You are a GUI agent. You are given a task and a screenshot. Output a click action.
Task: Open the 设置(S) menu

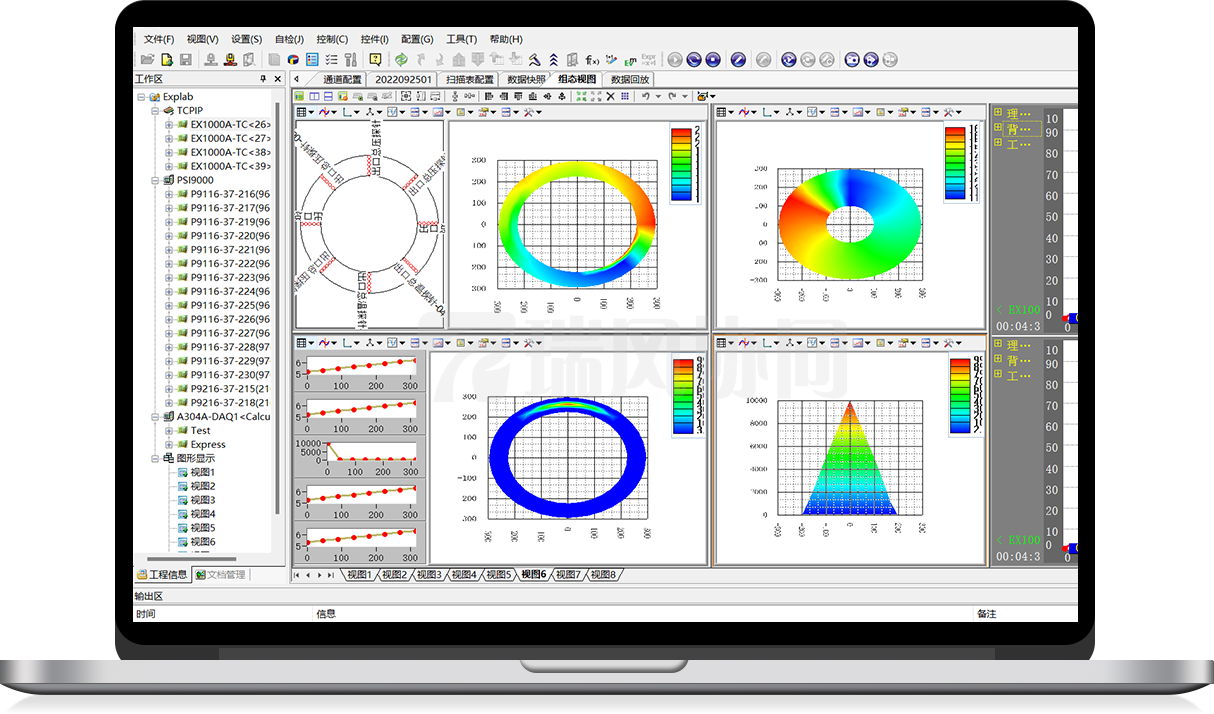point(246,39)
